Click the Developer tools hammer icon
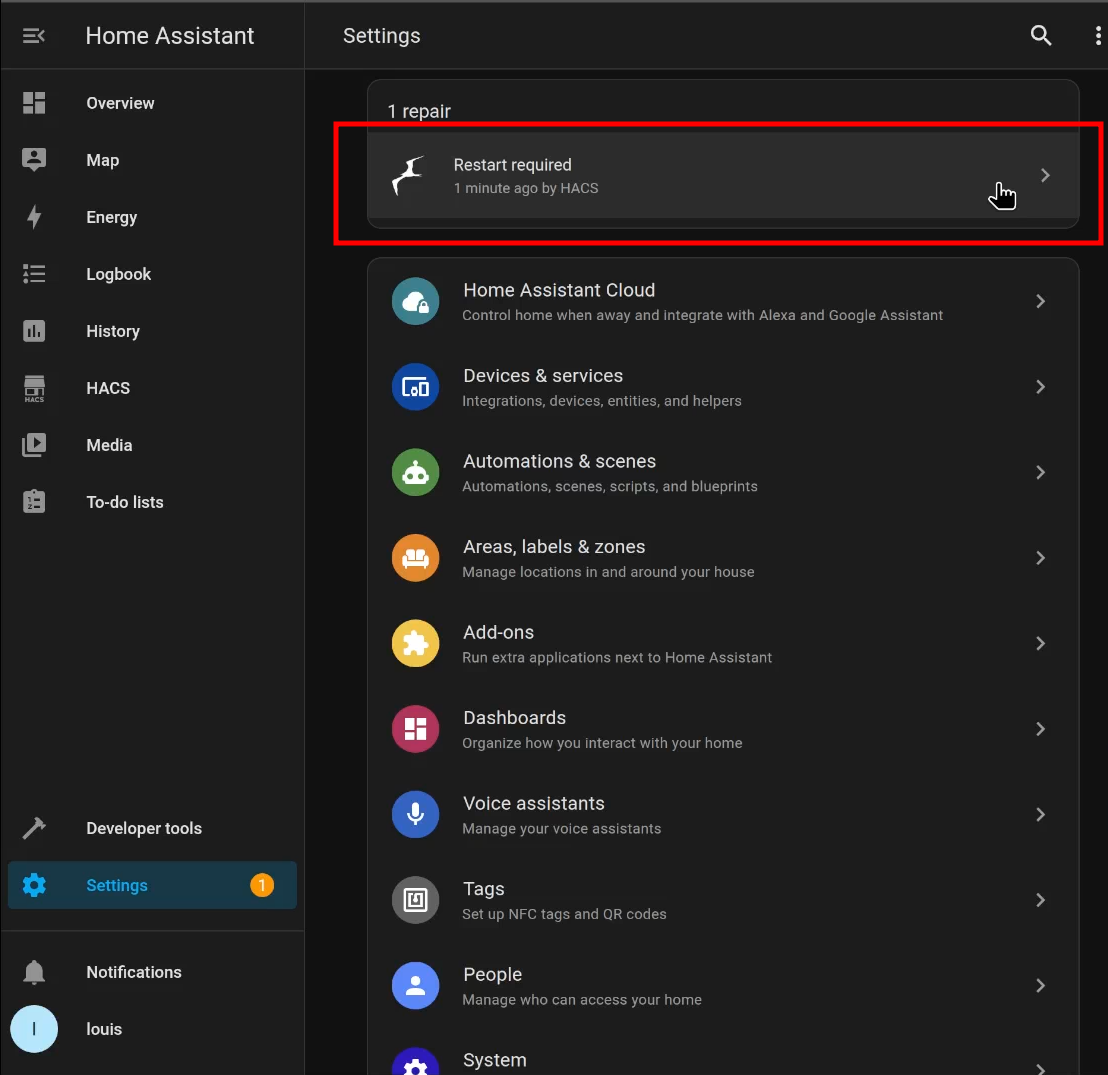Image resolution: width=1108 pixels, height=1075 pixels. (34, 828)
